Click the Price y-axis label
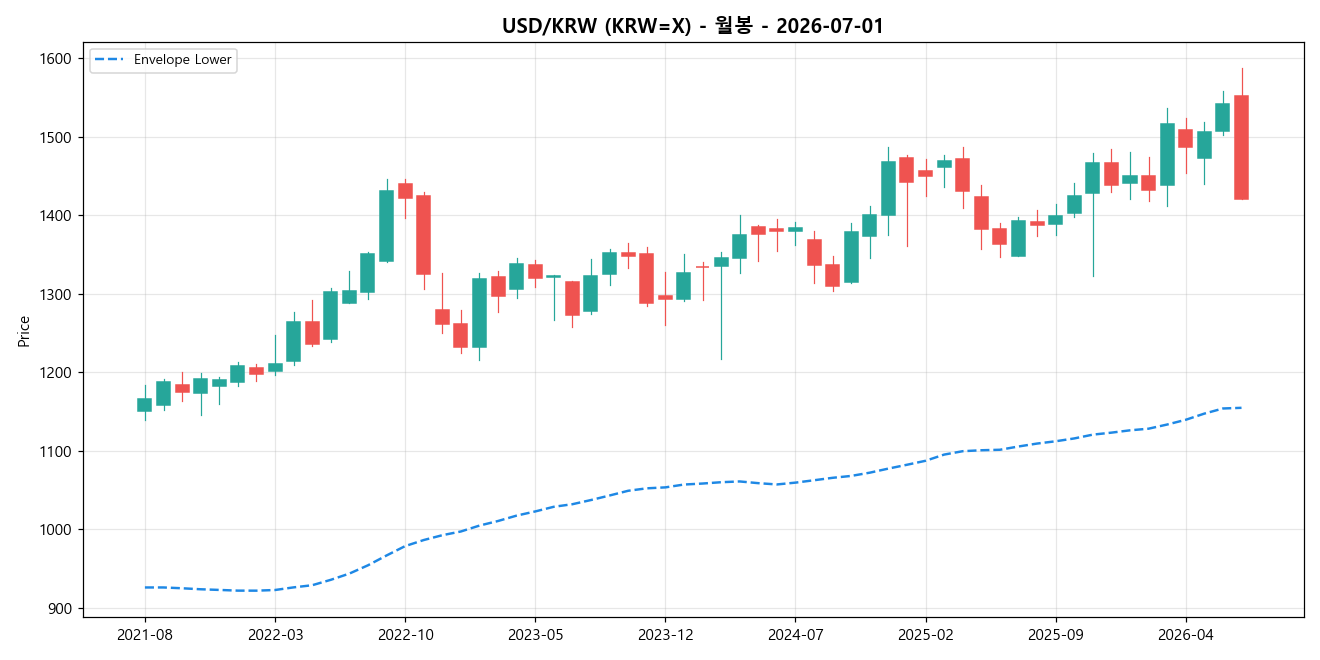The image size is (1320, 660). point(24,330)
